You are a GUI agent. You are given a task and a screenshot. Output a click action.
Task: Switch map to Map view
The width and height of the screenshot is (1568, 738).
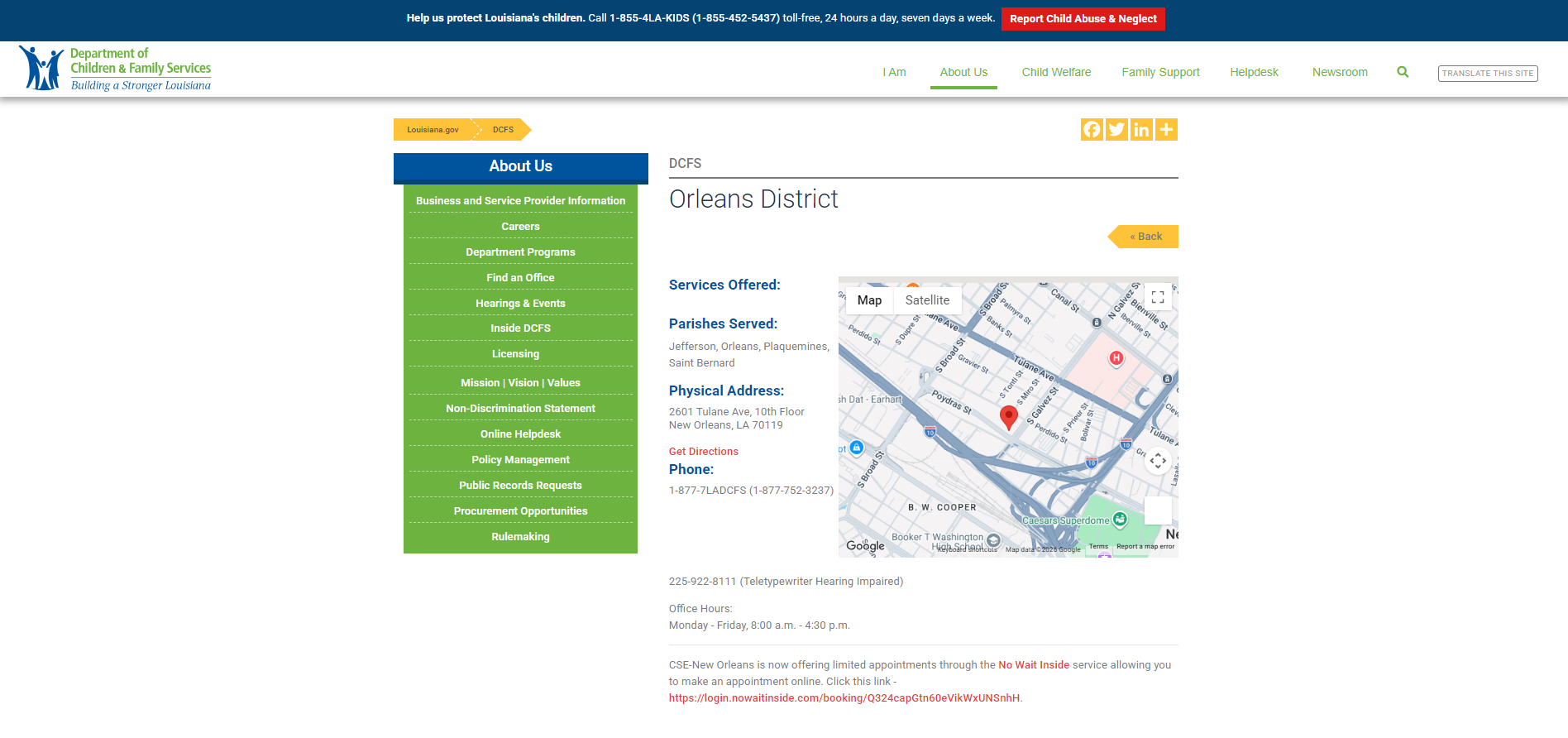click(869, 300)
